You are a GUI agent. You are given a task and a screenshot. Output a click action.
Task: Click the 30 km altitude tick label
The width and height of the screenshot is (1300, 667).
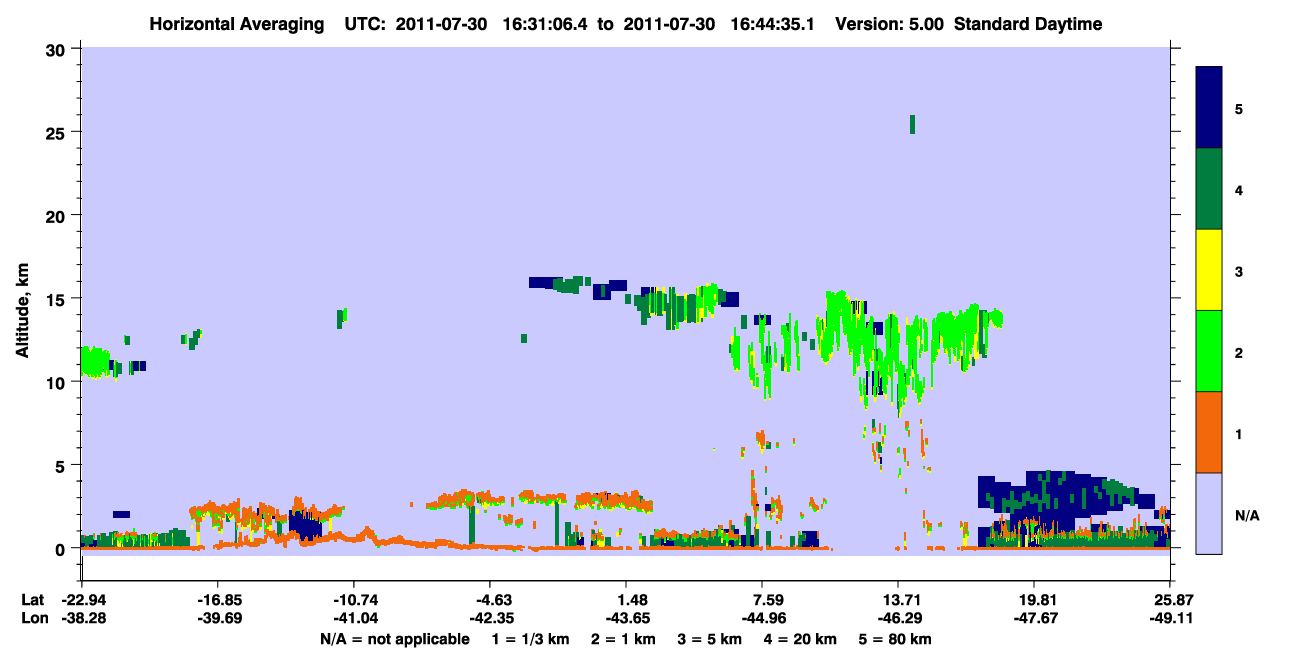56,49
